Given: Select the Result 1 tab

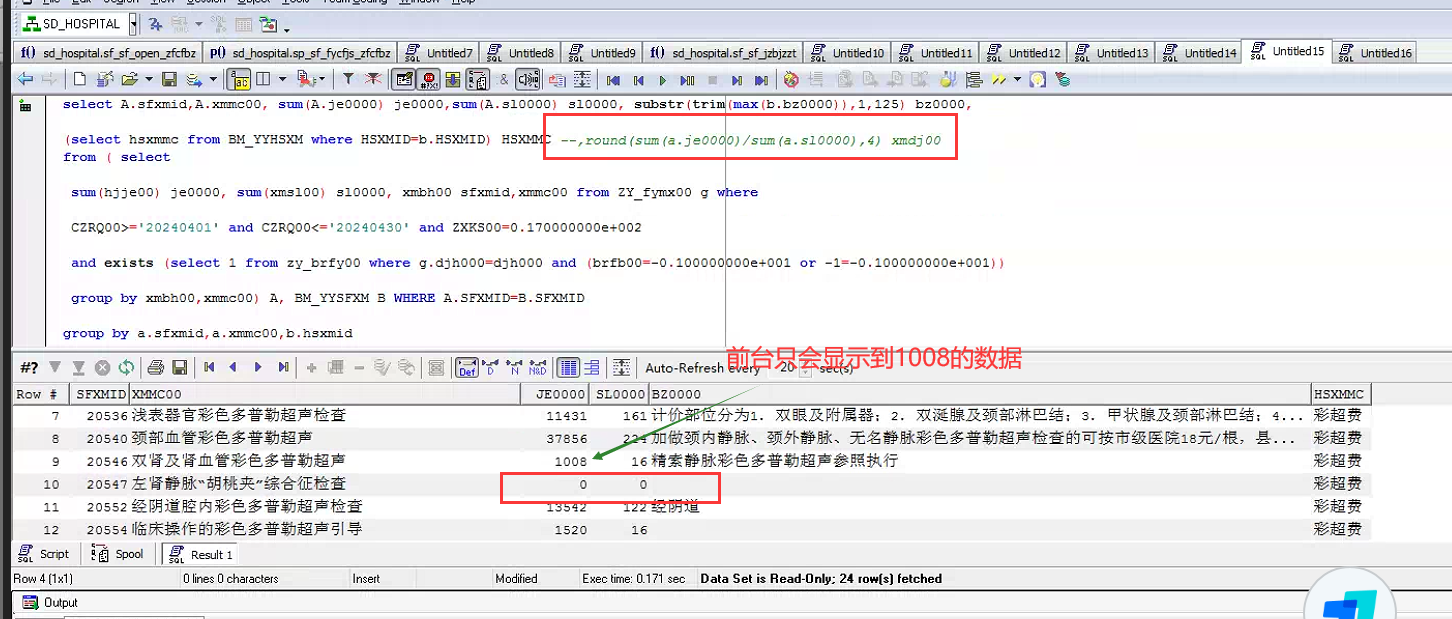Looking at the screenshot, I should pyautogui.click(x=201, y=554).
